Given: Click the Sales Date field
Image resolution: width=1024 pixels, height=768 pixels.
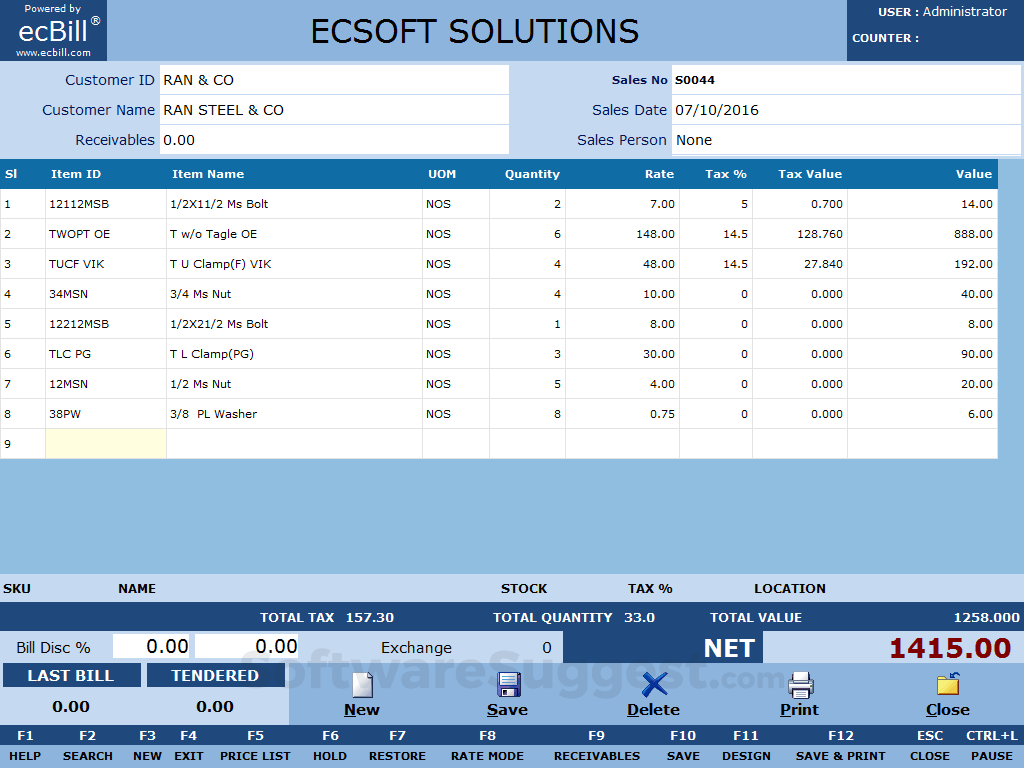Looking at the screenshot, I should click(846, 110).
